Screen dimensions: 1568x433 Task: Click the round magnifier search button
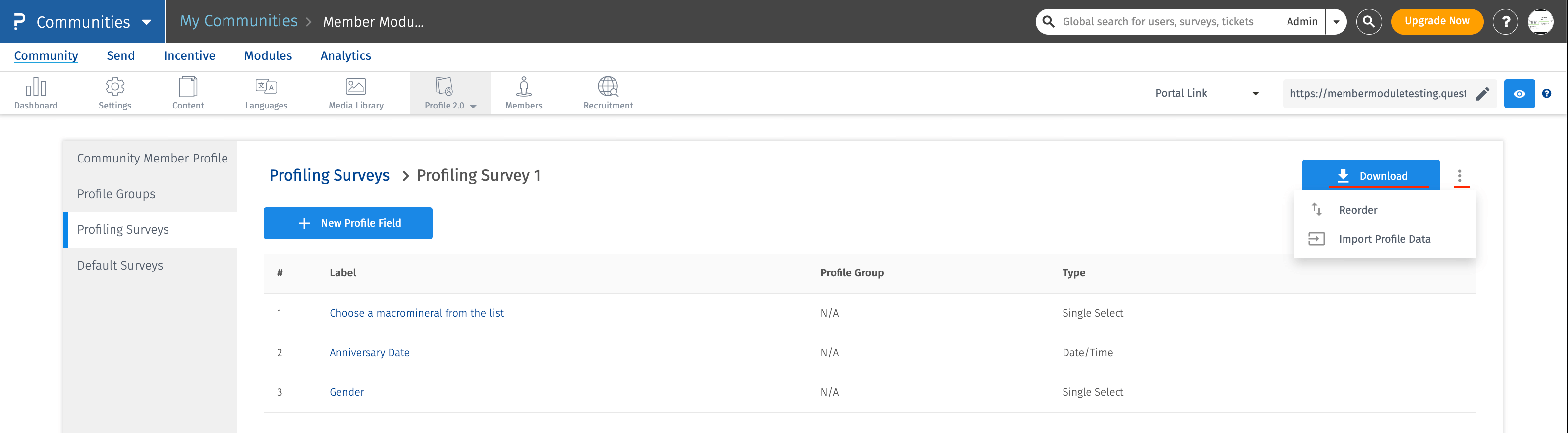point(1369,22)
